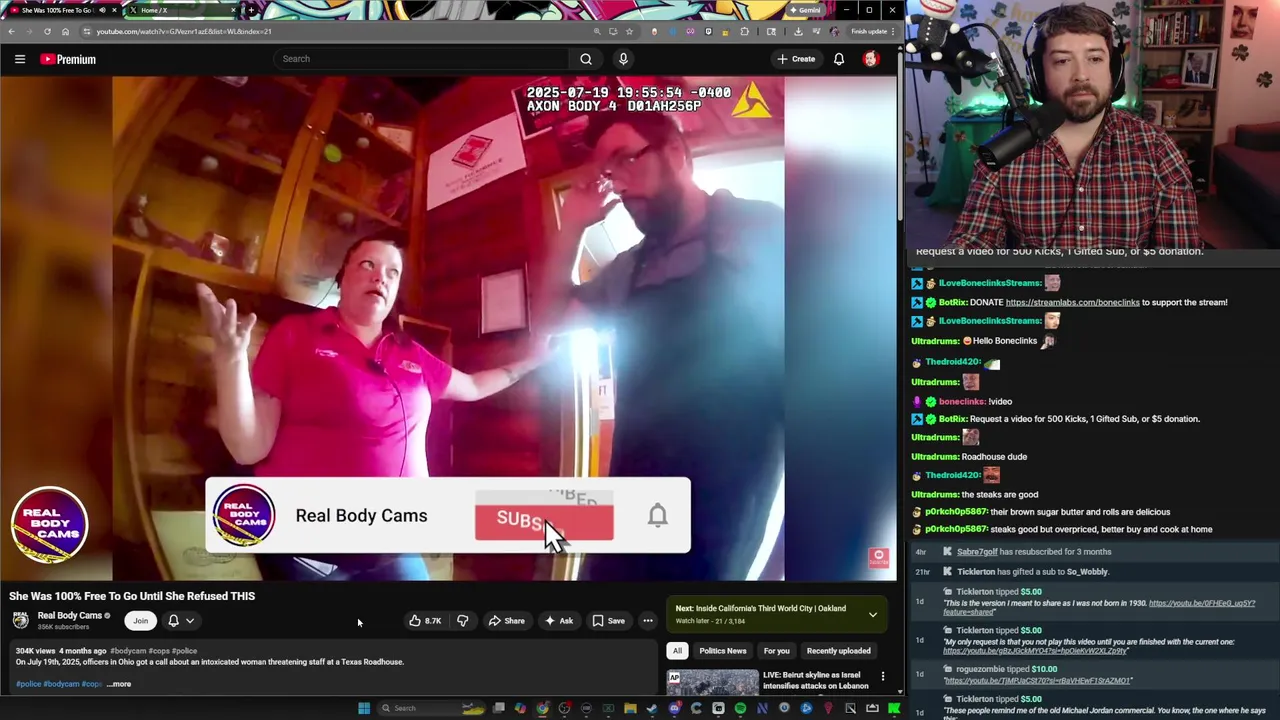
Task: Click the video player frame
Action: point(448,329)
